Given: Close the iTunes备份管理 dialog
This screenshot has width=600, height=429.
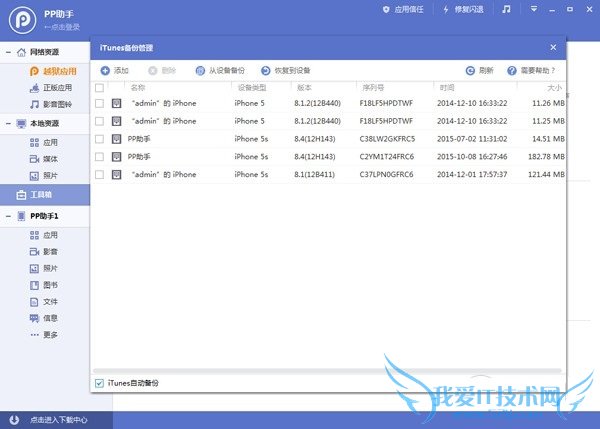Looking at the screenshot, I should tap(553, 47).
